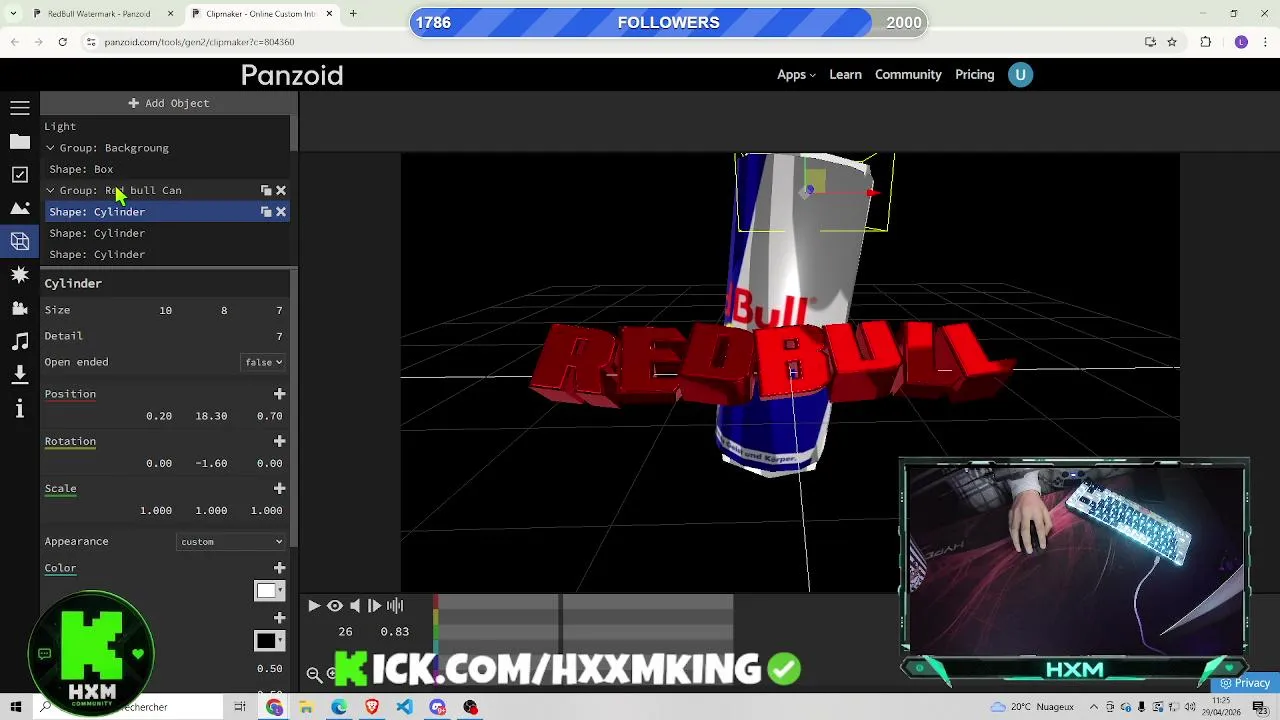The height and width of the screenshot is (720, 1280).
Task: Zoom out the timeline magnifier
Action: point(314,674)
